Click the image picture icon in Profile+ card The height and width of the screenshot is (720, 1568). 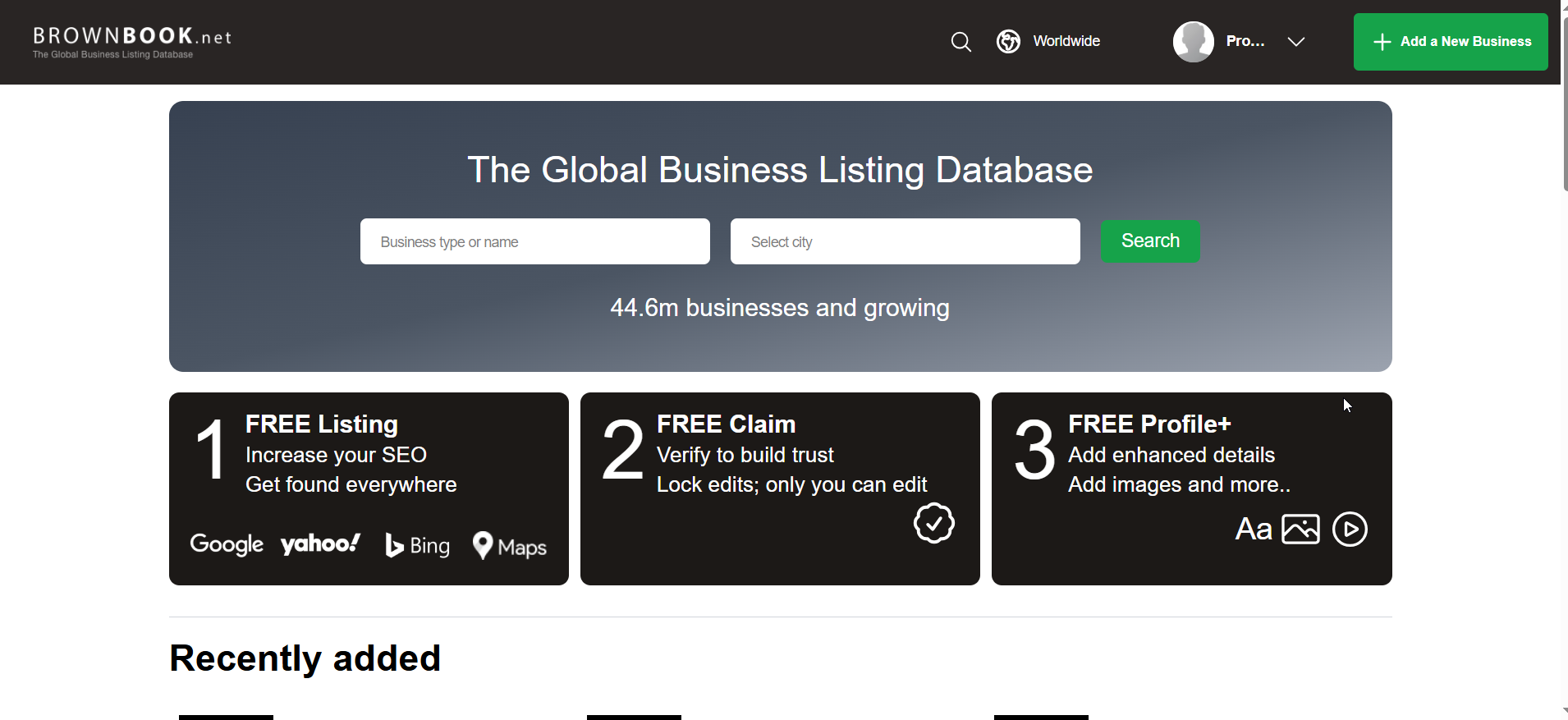1300,530
